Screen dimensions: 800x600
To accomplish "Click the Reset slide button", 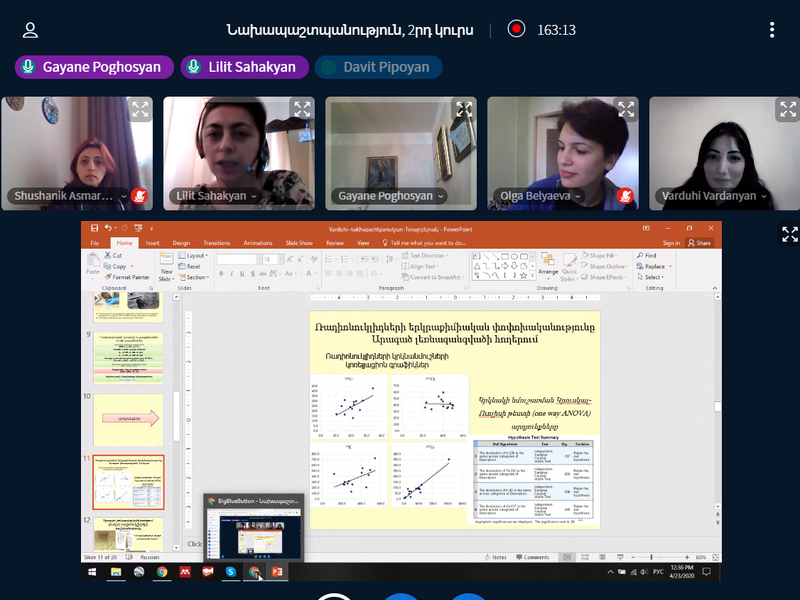I will 189,266.
